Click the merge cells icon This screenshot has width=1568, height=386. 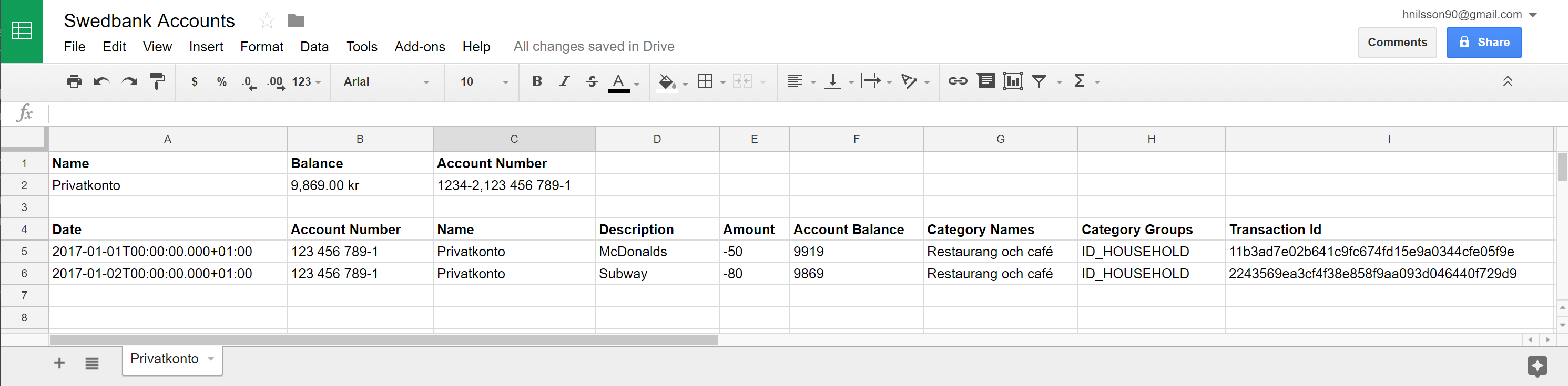[742, 81]
